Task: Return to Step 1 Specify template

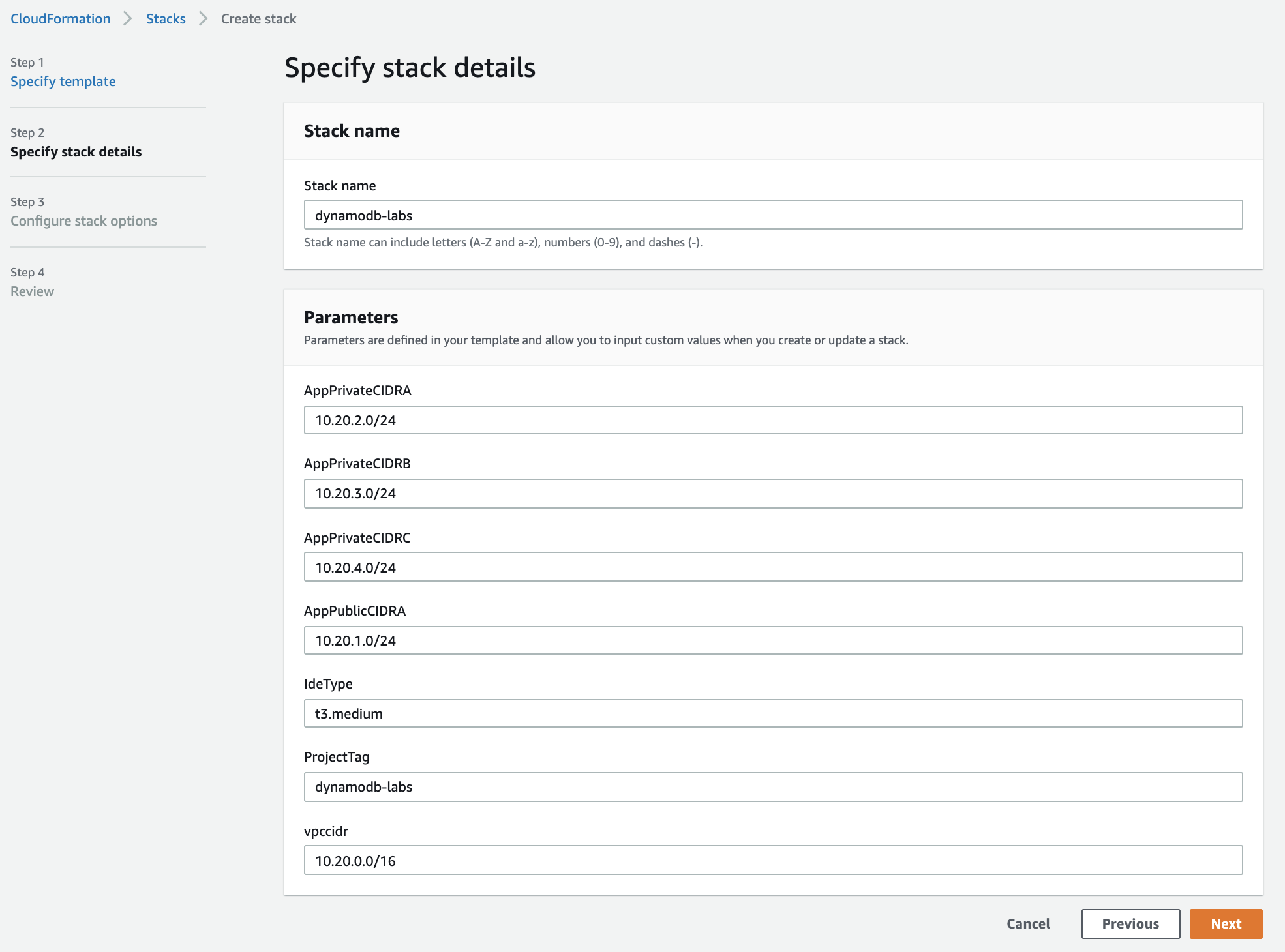Action: pyautogui.click(x=63, y=82)
